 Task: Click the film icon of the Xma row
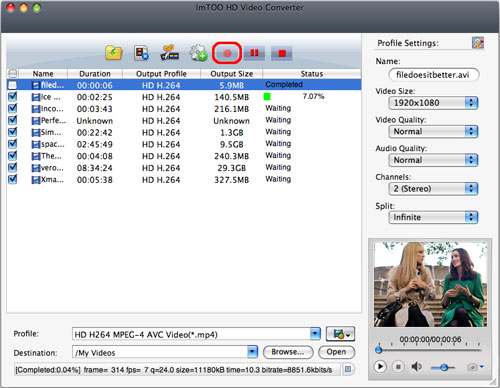tap(36, 180)
